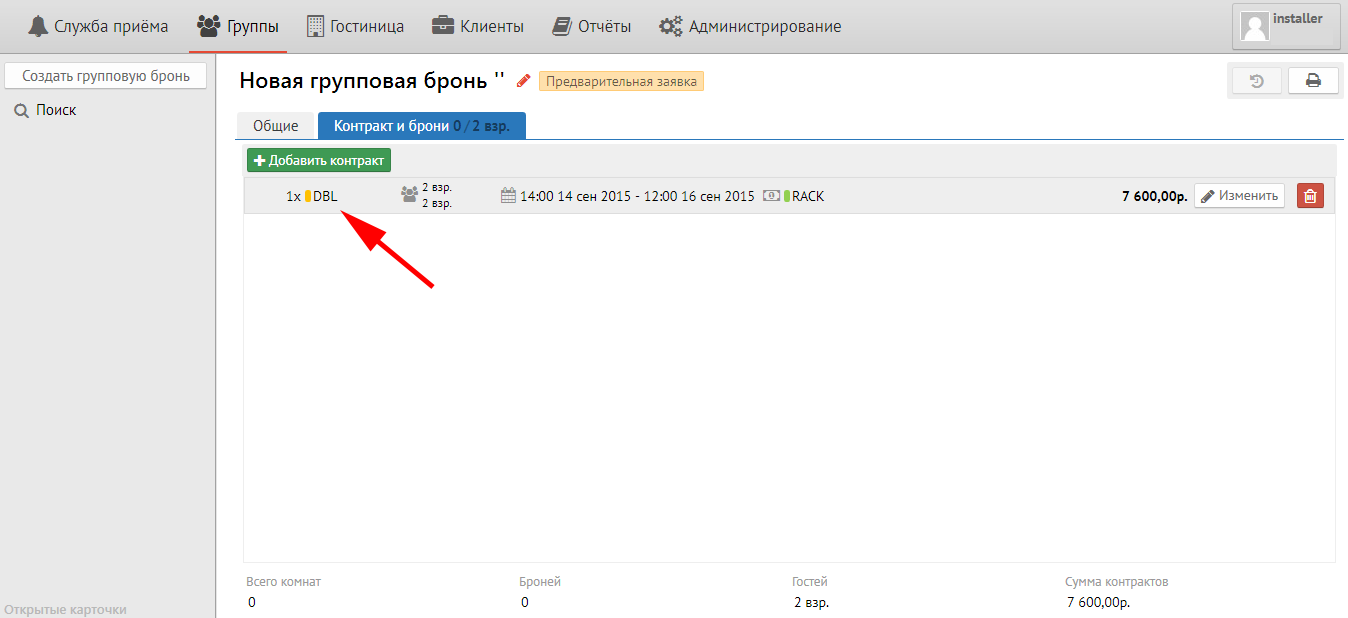
Task: Open the Отчёты menu
Action: [x=591, y=26]
